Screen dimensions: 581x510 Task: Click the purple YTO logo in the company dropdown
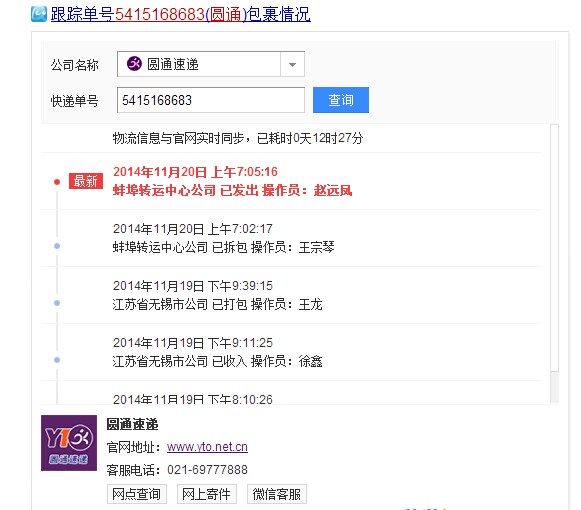click(x=134, y=64)
